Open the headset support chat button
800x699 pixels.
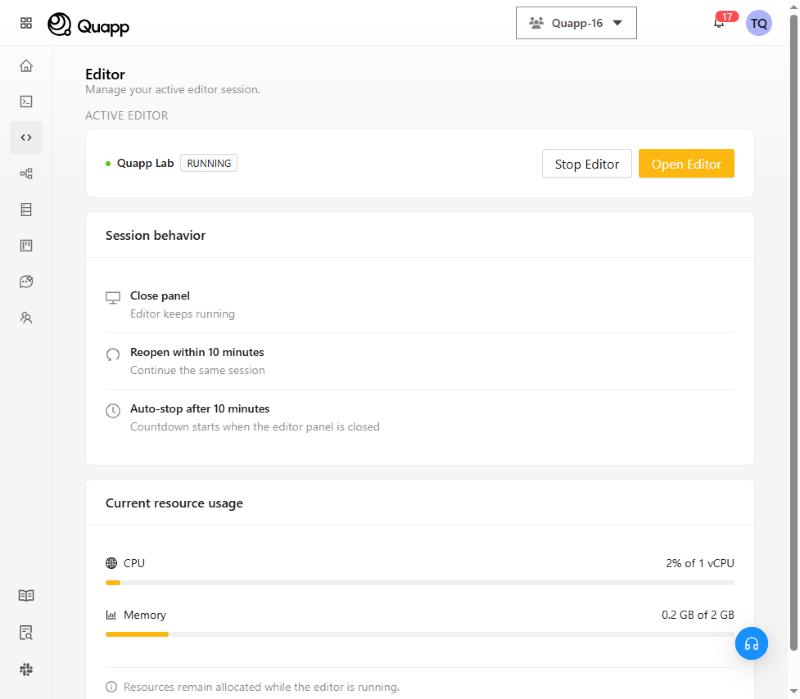tap(751, 643)
